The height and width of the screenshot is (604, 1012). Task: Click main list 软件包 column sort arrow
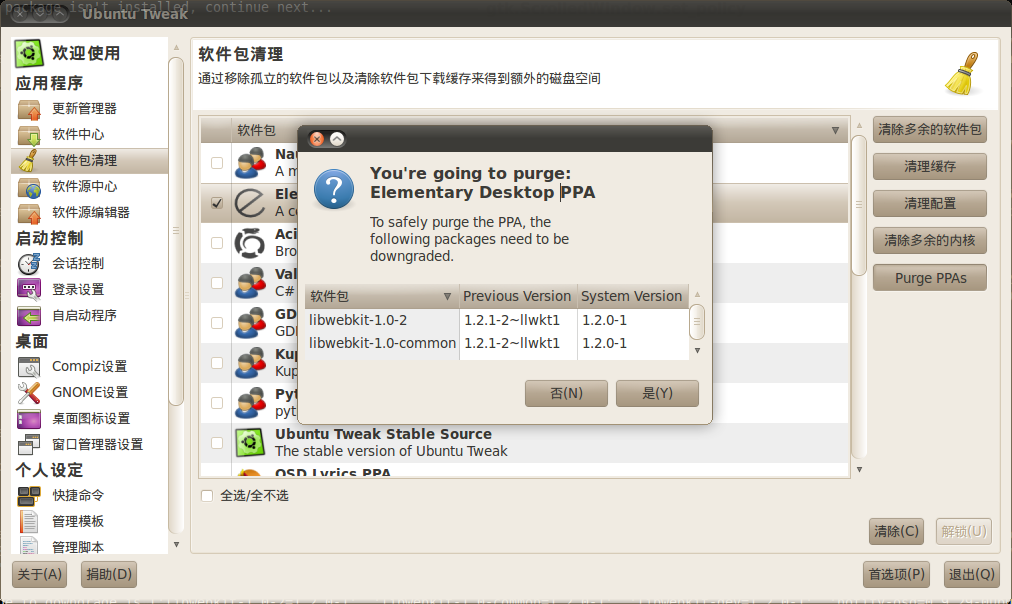(835, 130)
